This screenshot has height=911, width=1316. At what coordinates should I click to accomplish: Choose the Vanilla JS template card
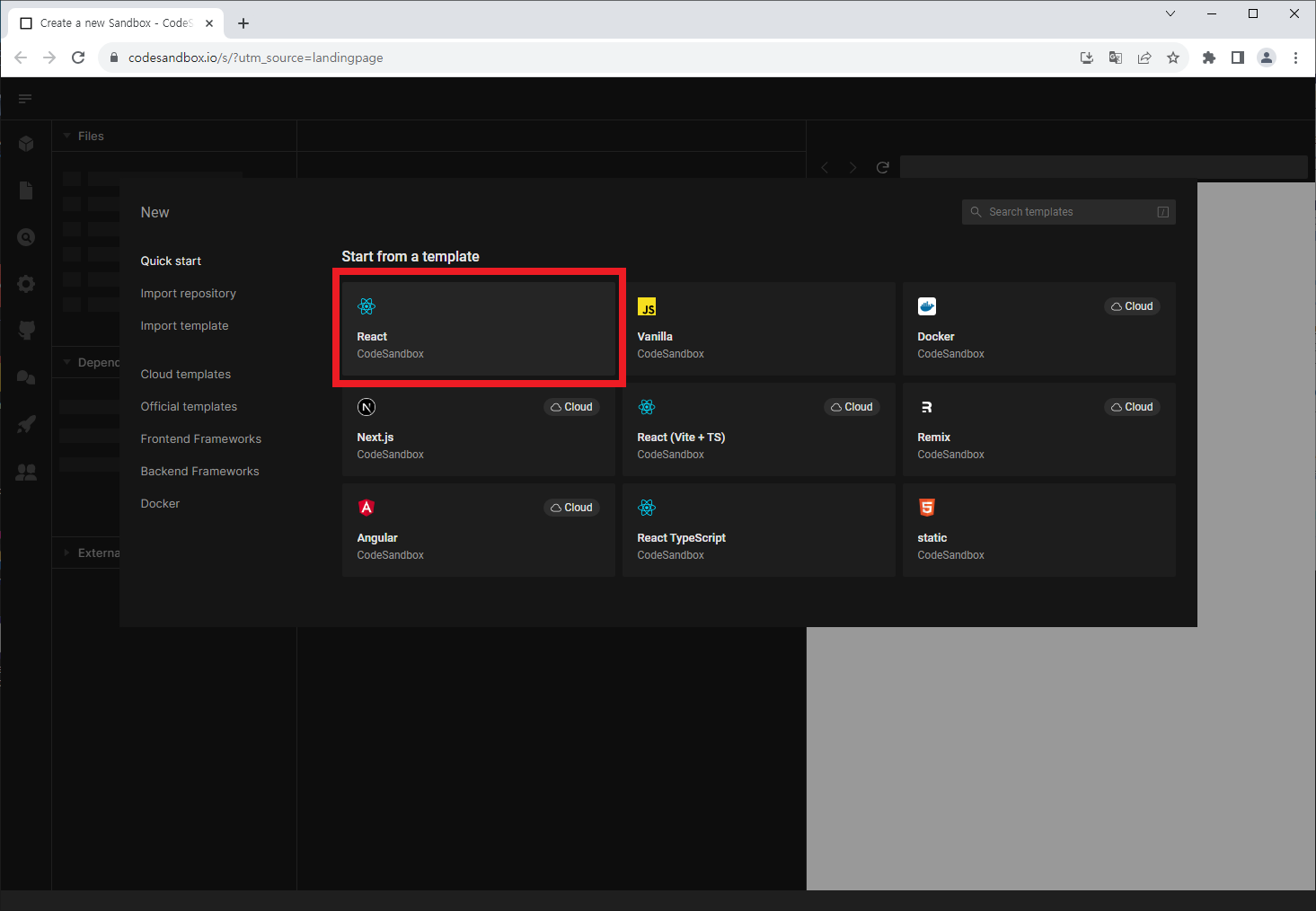(x=759, y=329)
